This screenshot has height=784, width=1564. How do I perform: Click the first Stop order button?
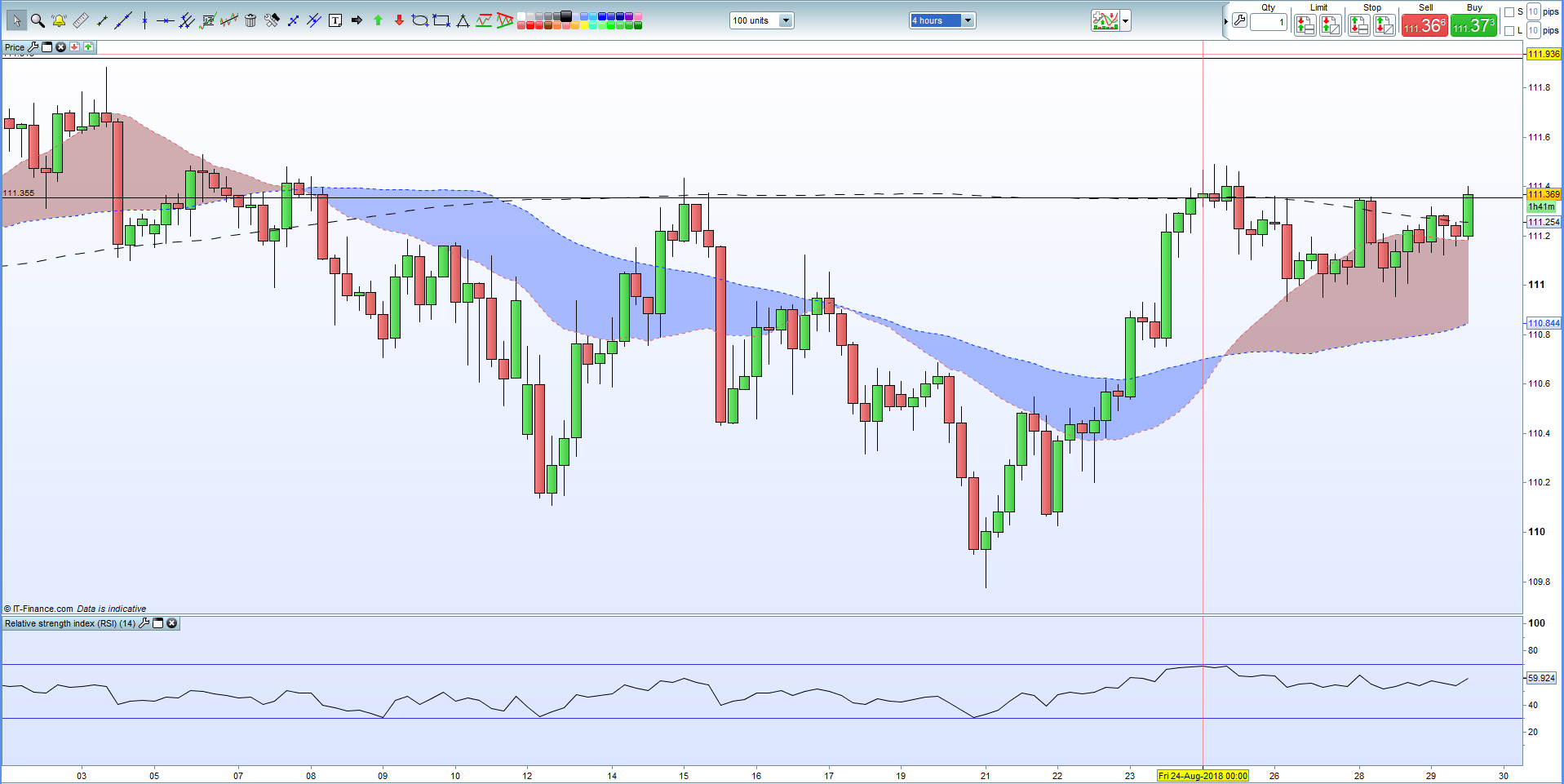click(1358, 25)
